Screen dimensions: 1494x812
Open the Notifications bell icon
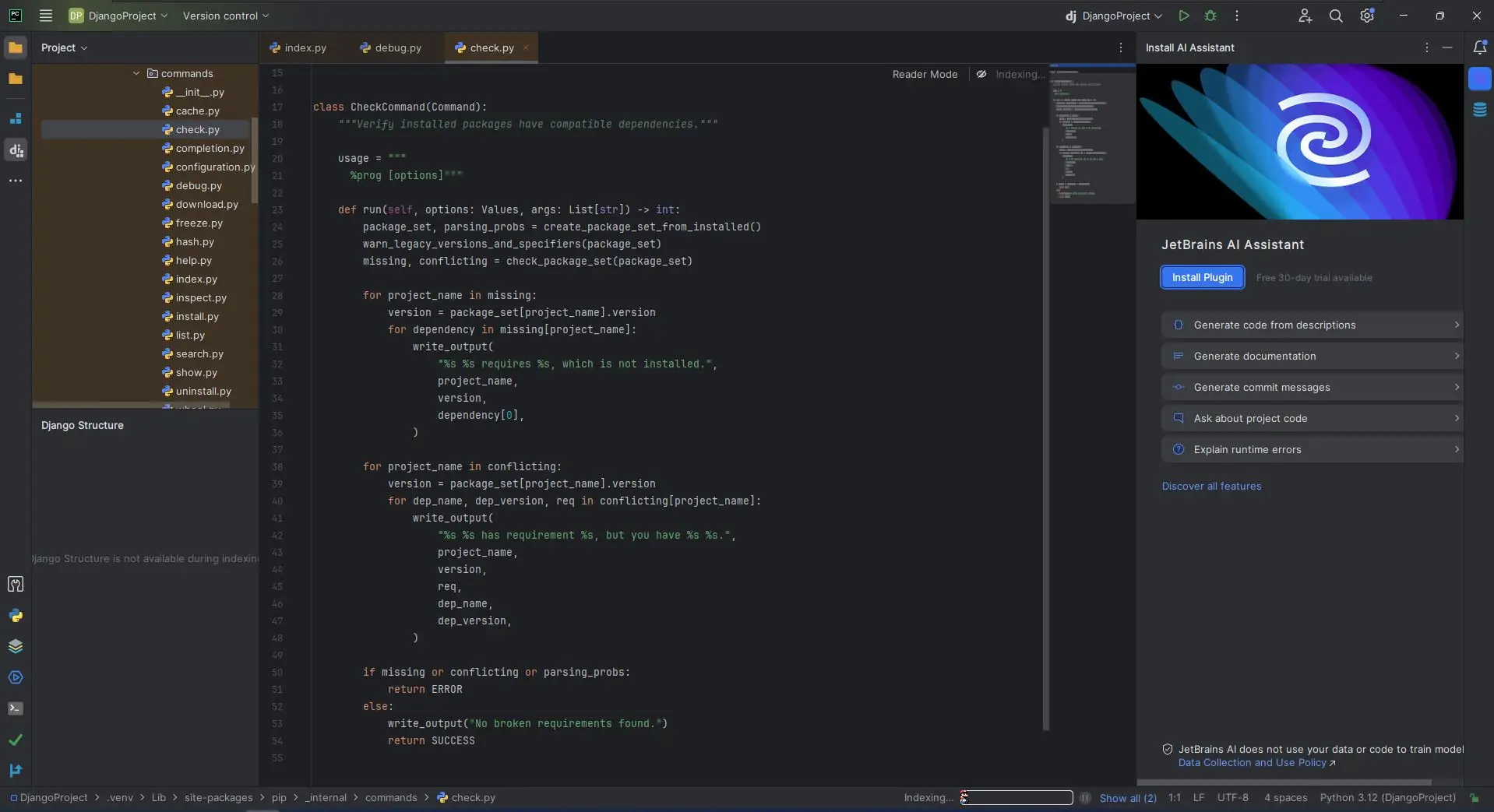coord(1479,47)
